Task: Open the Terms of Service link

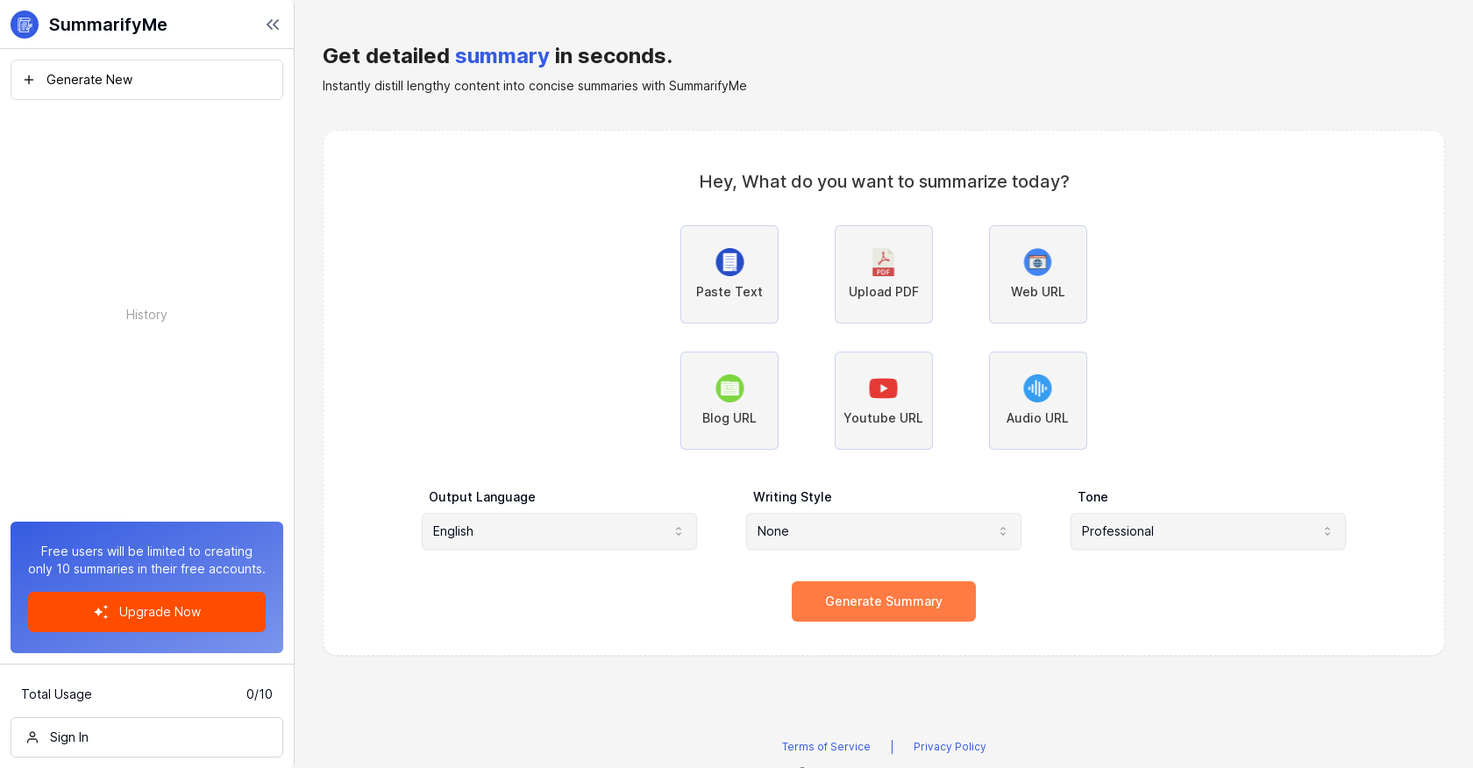Action: point(826,747)
